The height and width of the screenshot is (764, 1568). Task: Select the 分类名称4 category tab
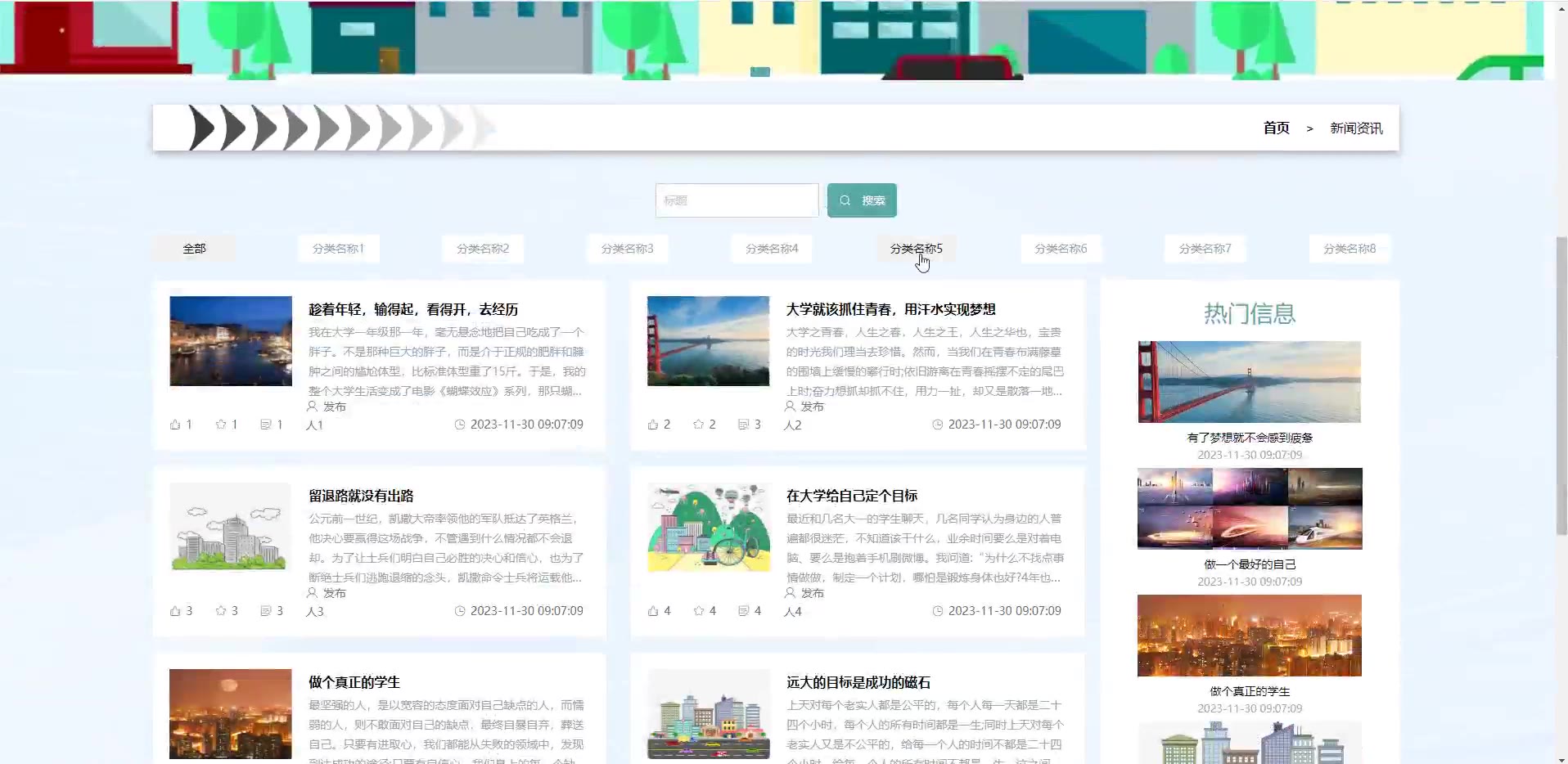click(772, 249)
